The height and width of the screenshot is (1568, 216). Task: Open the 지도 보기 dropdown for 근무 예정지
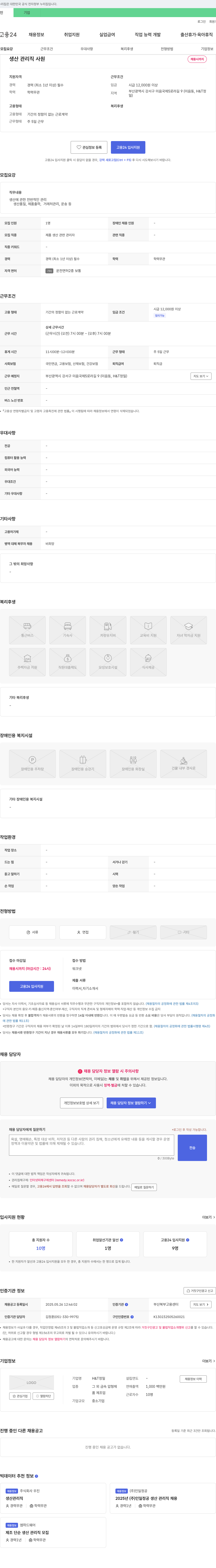pyautogui.click(x=201, y=376)
